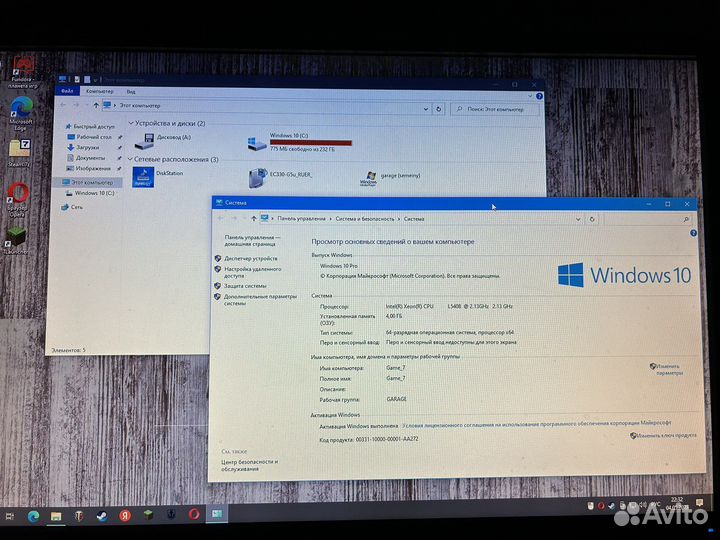Open the 'Файл' menu in Explorer
The width and height of the screenshot is (720, 540).
point(67,90)
